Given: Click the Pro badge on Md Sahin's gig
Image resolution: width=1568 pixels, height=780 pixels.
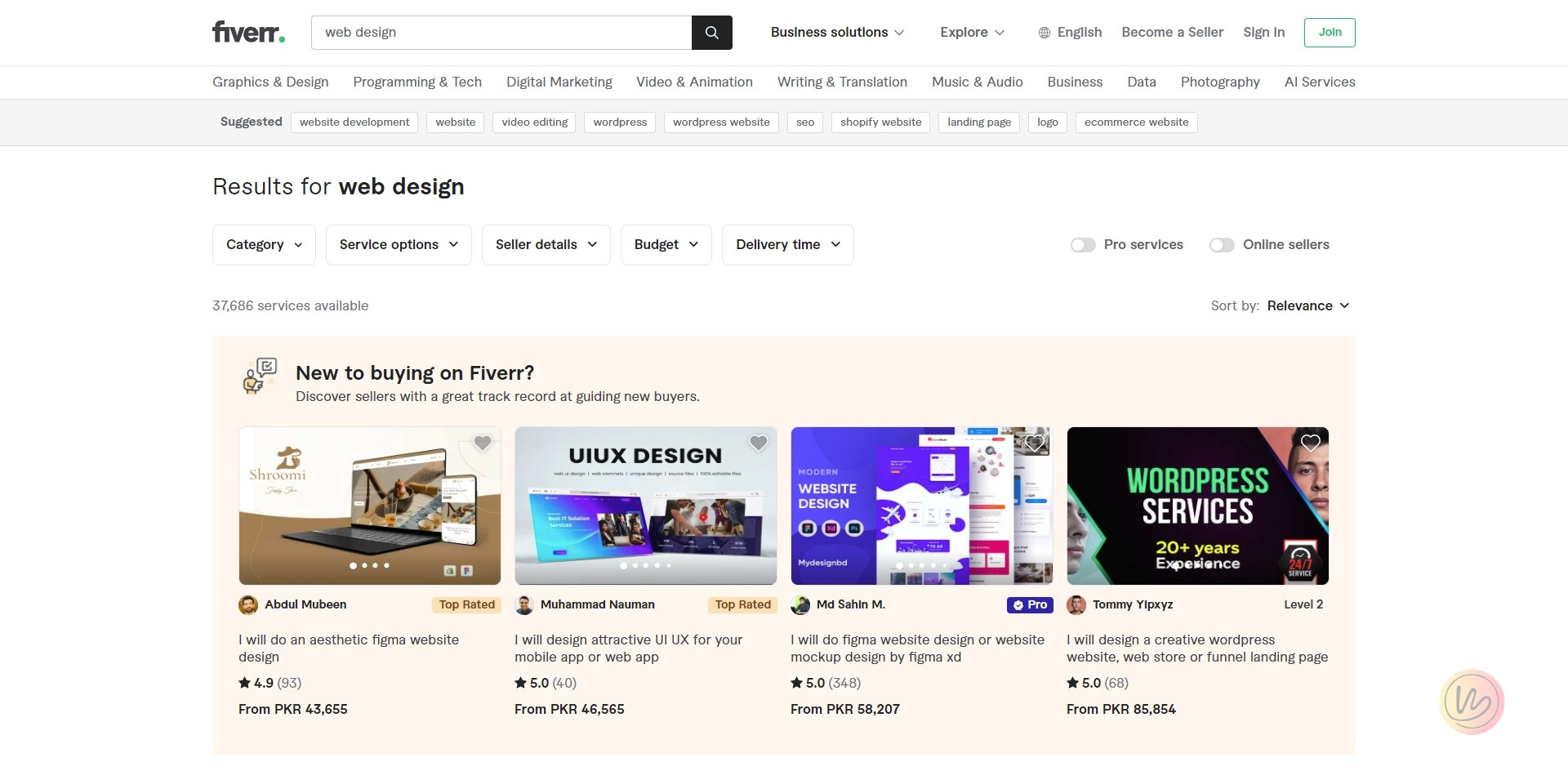Looking at the screenshot, I should pos(1029,604).
